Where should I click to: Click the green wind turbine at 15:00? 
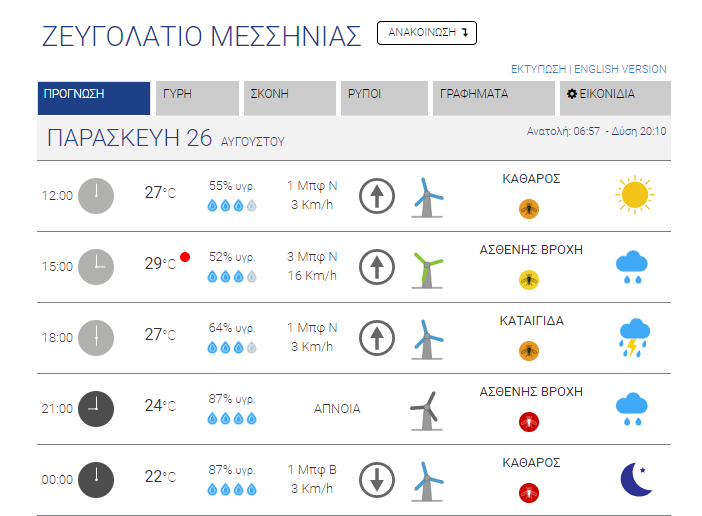click(x=427, y=270)
